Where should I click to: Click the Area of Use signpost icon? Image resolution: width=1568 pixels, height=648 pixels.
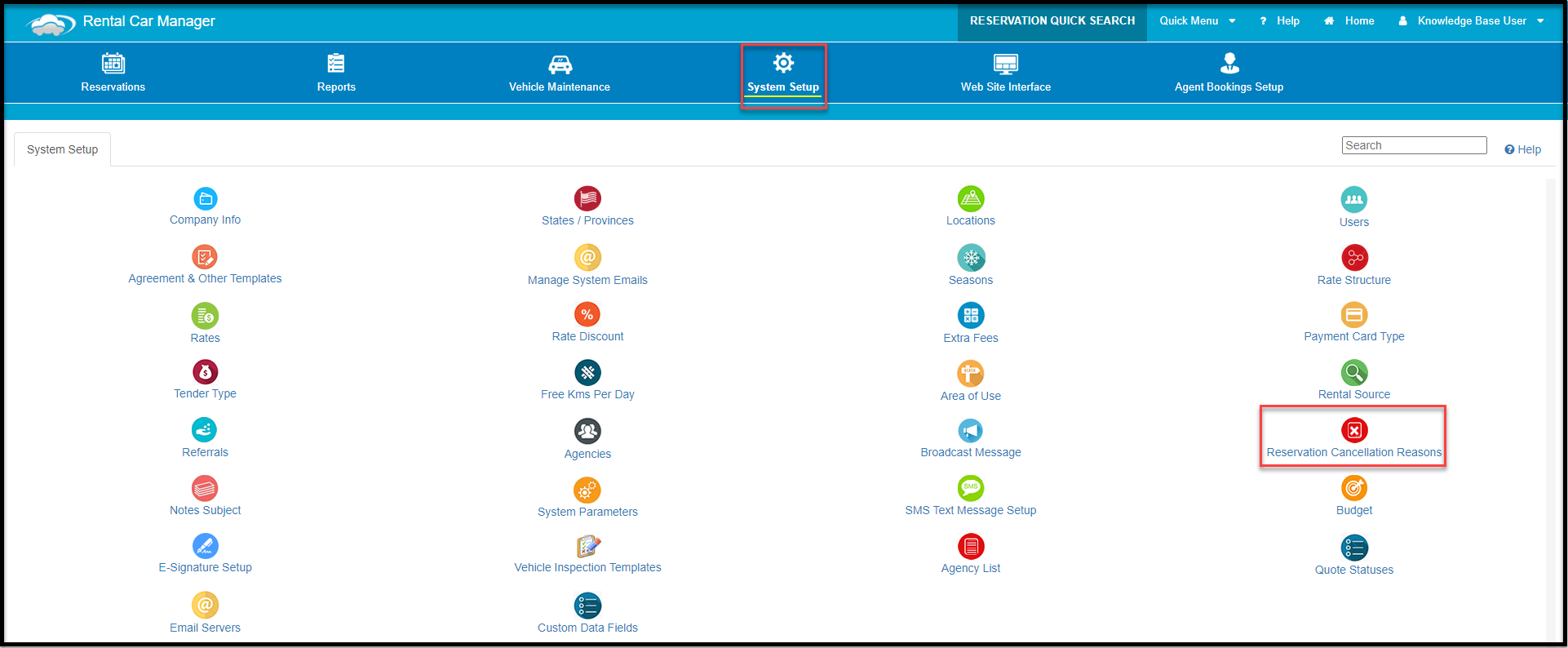[x=971, y=374]
